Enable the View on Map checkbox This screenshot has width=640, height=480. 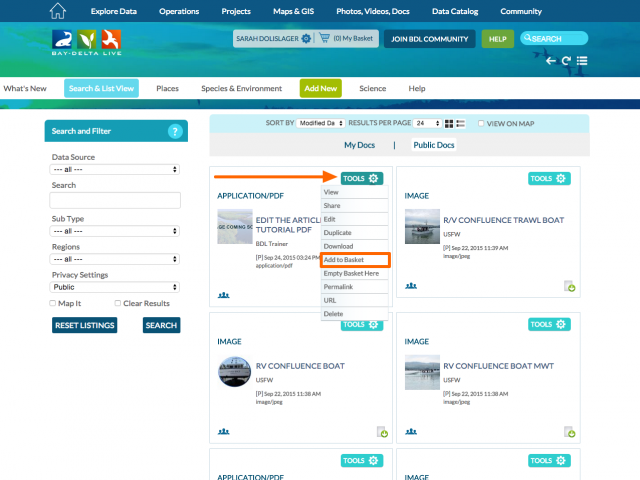481,123
